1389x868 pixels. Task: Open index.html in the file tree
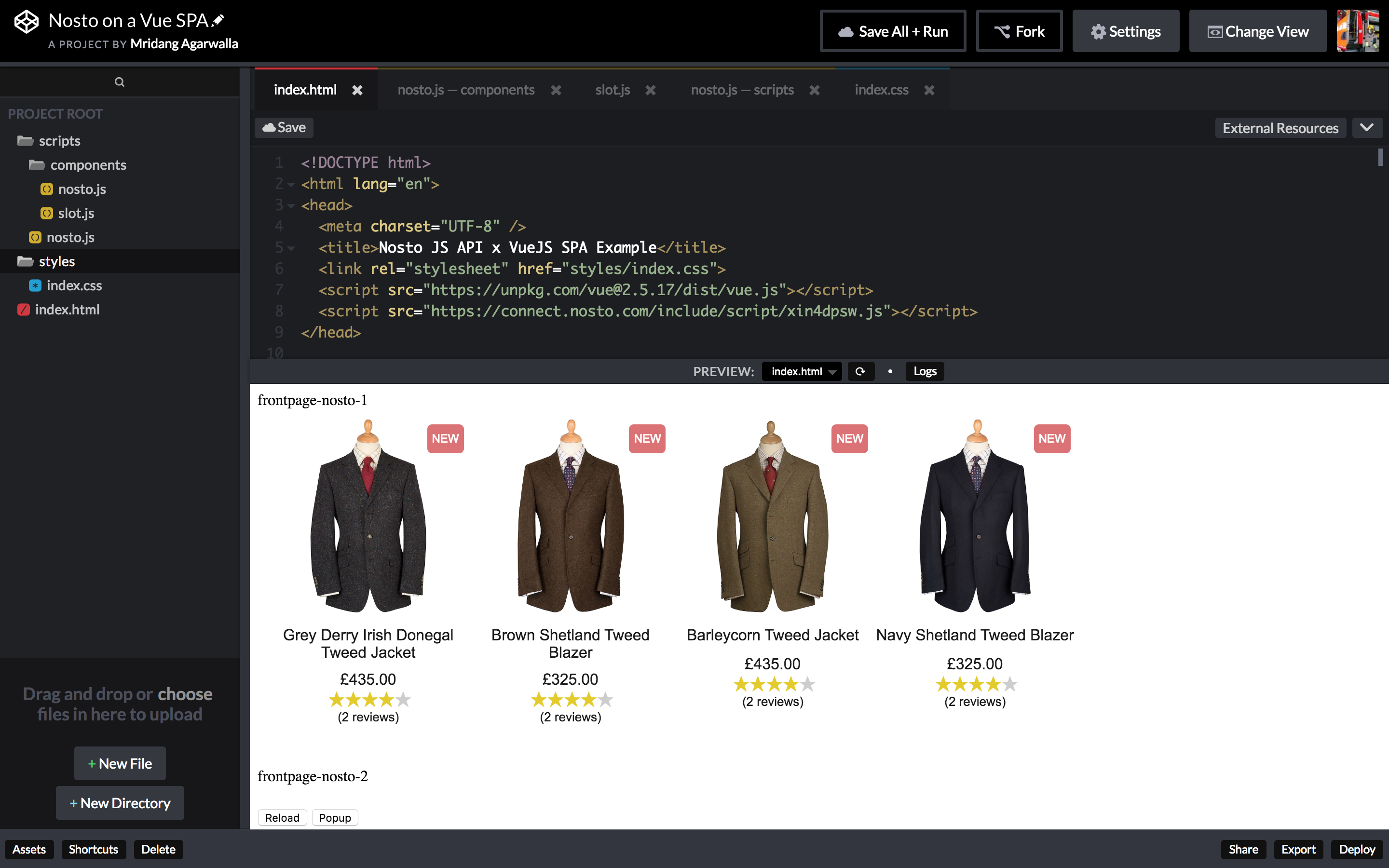click(58, 310)
